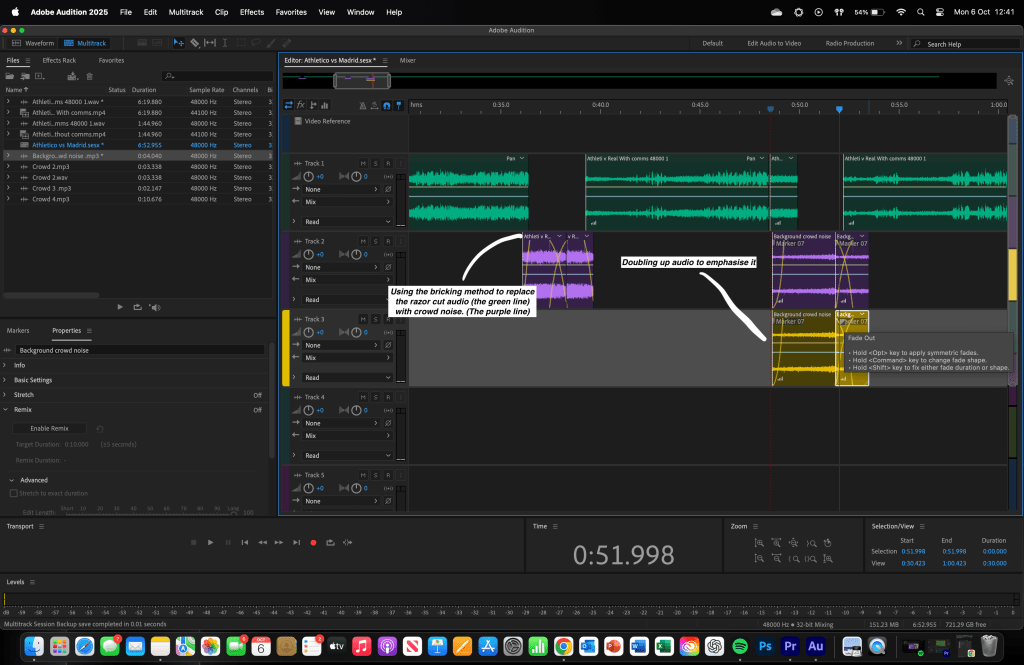
Task: Expand the Crowd 2.mp3 file entry
Action: coord(8,166)
